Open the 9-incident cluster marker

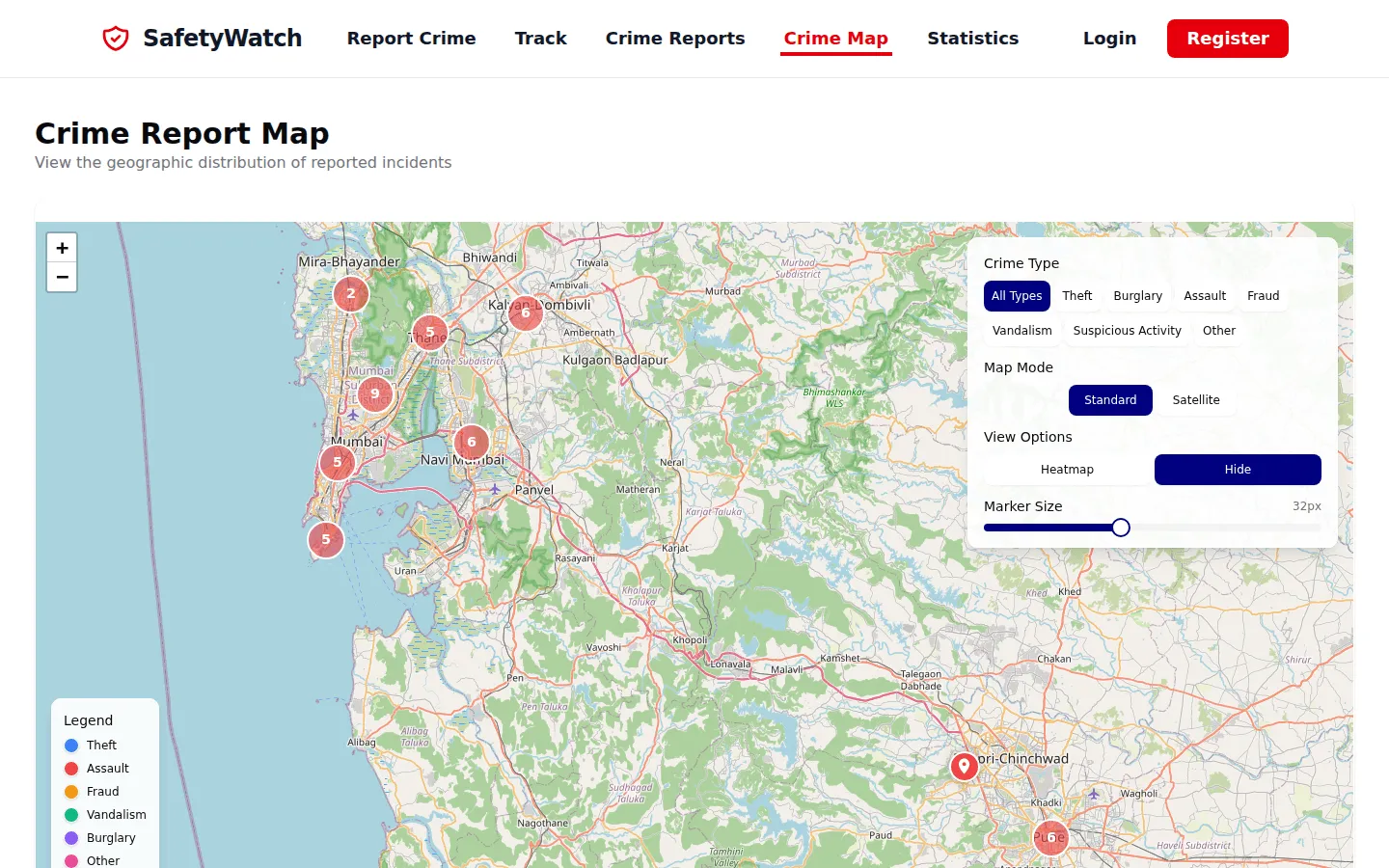coord(375,393)
